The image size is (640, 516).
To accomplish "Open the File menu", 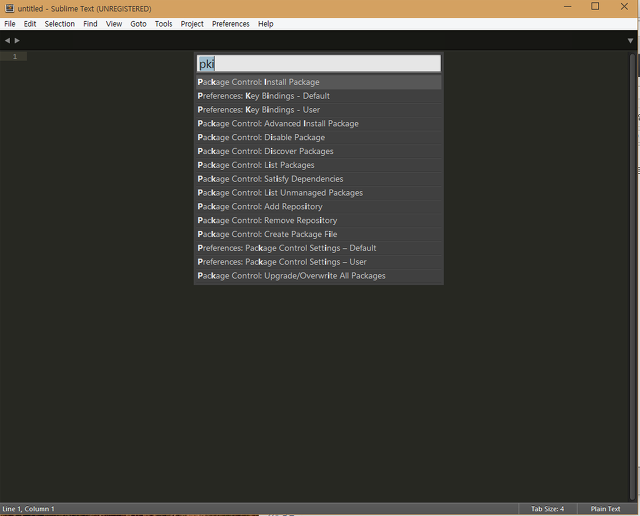I will coord(10,24).
